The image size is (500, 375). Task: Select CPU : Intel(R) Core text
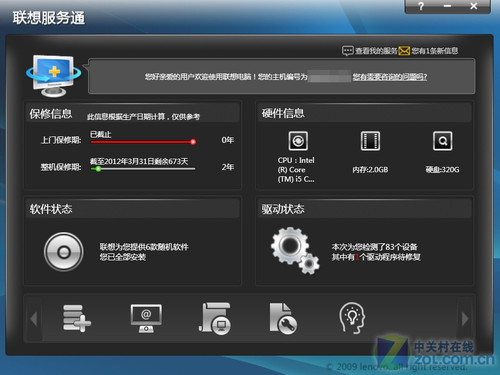[x=296, y=169]
